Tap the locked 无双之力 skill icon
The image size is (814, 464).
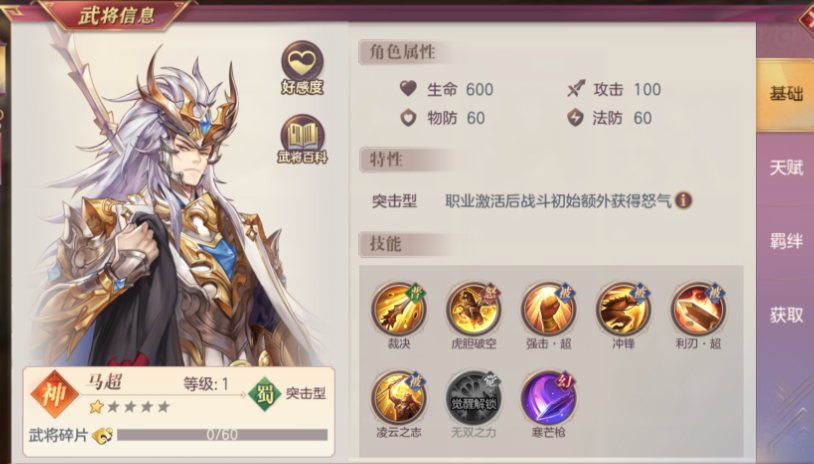473,399
